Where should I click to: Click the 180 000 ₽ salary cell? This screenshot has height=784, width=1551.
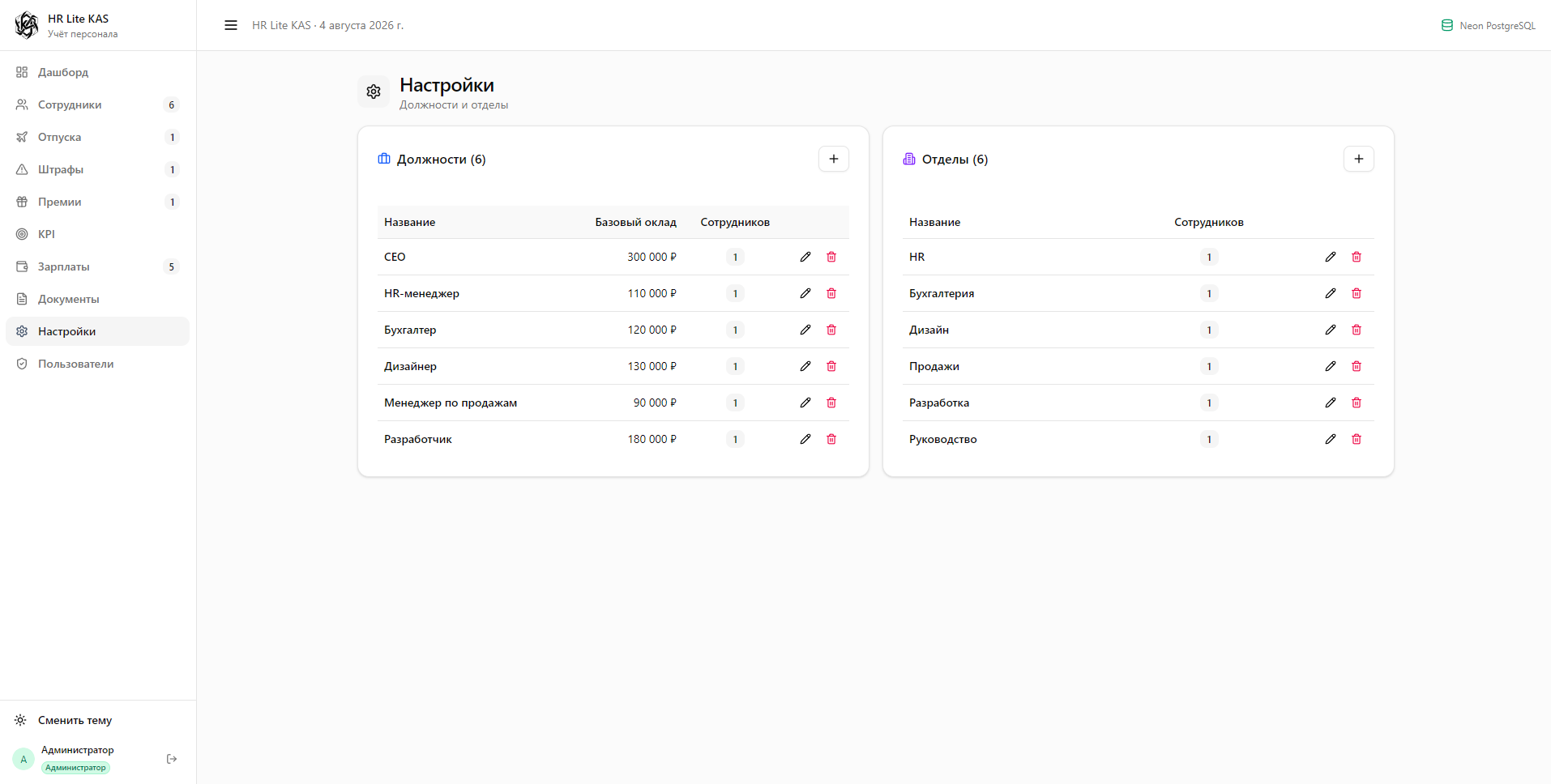tap(652, 439)
